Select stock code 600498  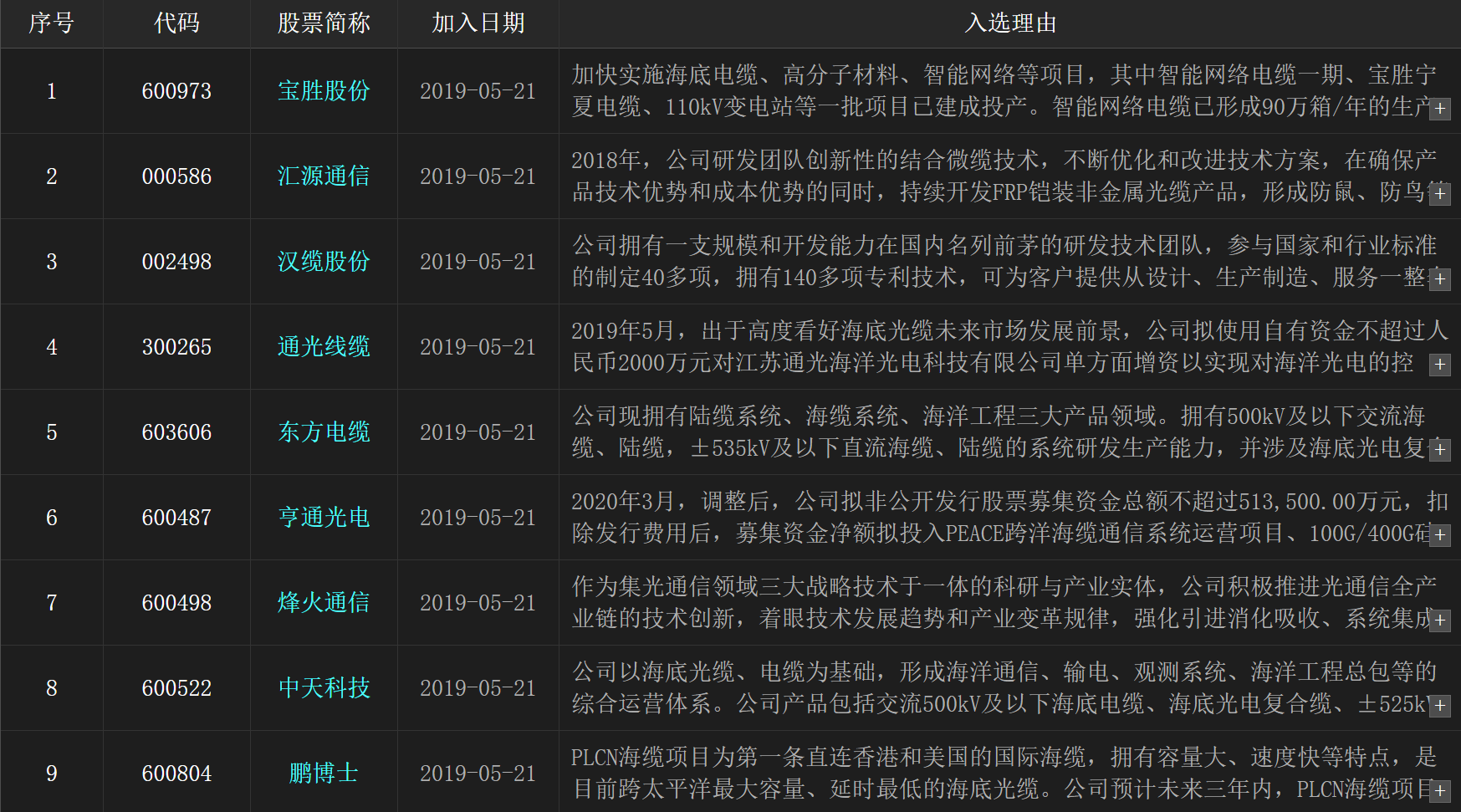point(176,603)
